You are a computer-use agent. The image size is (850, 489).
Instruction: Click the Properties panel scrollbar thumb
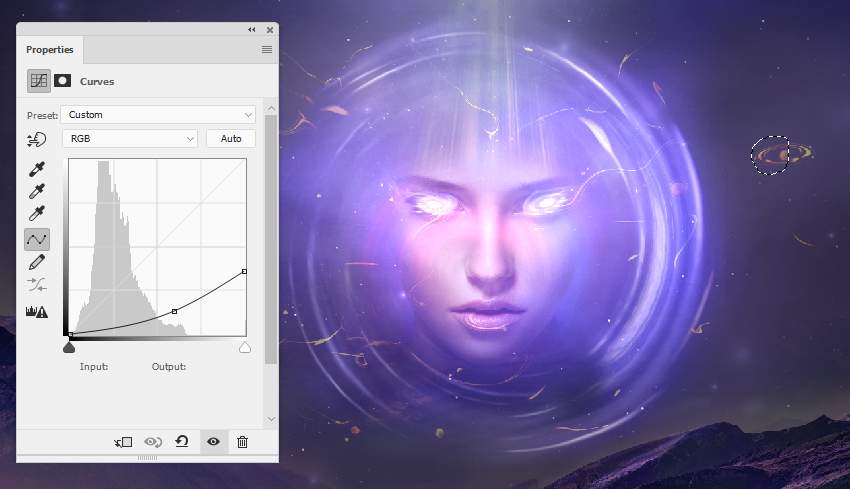coord(271,239)
